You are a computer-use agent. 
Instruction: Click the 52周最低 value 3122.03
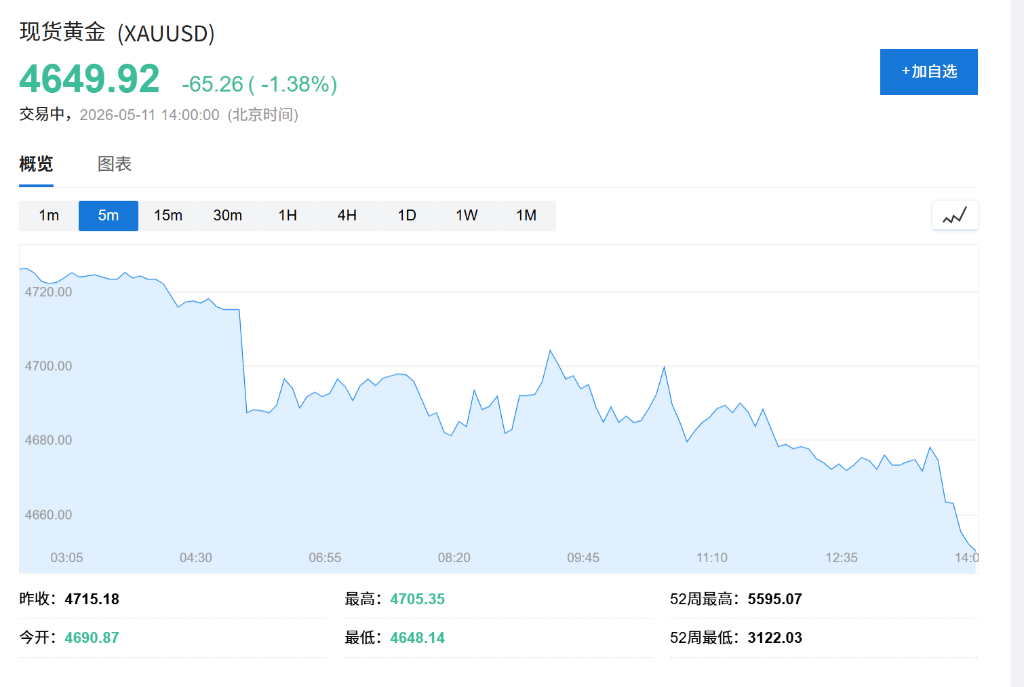point(775,637)
